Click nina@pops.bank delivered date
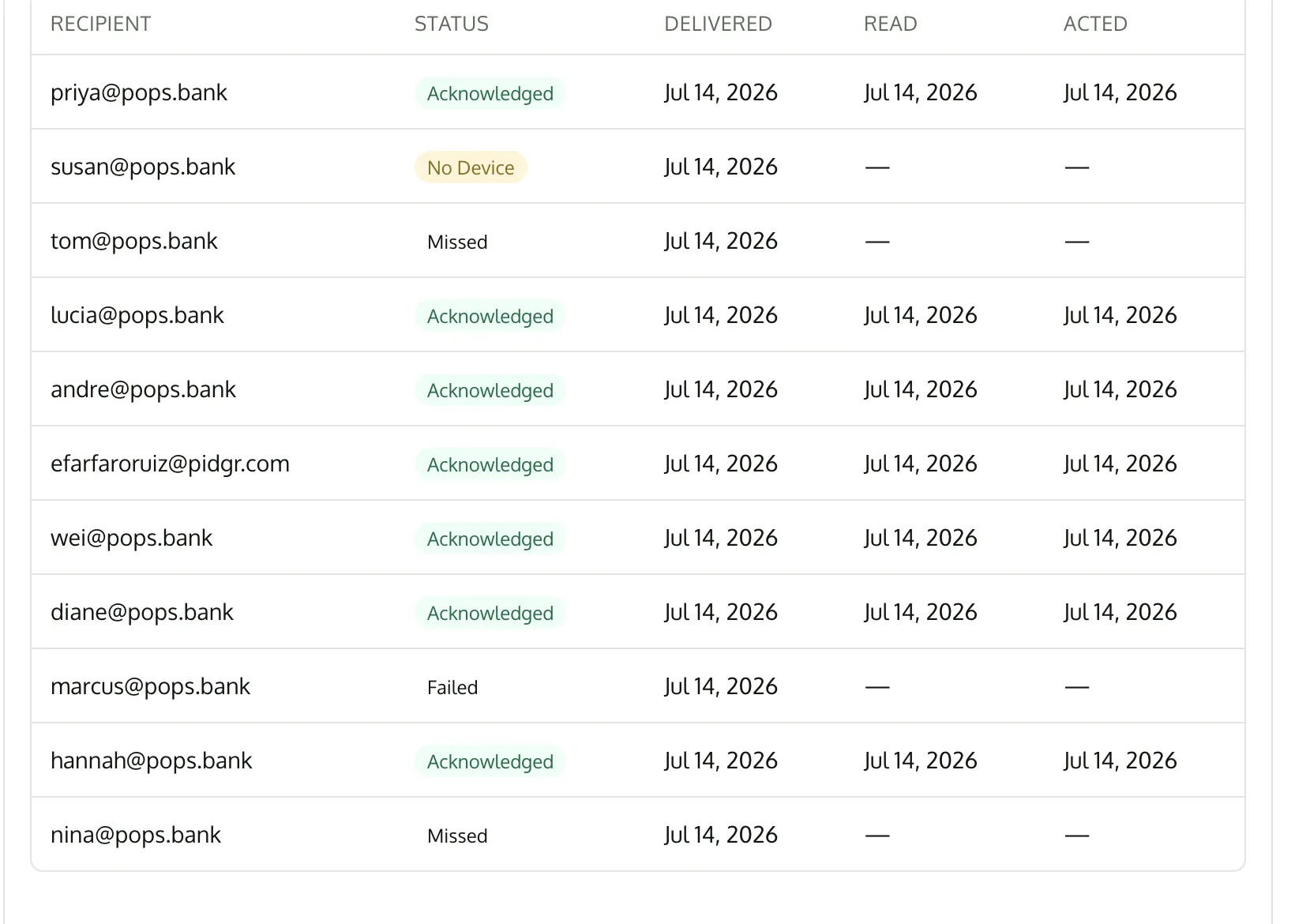The height and width of the screenshot is (924, 1295). click(x=721, y=835)
